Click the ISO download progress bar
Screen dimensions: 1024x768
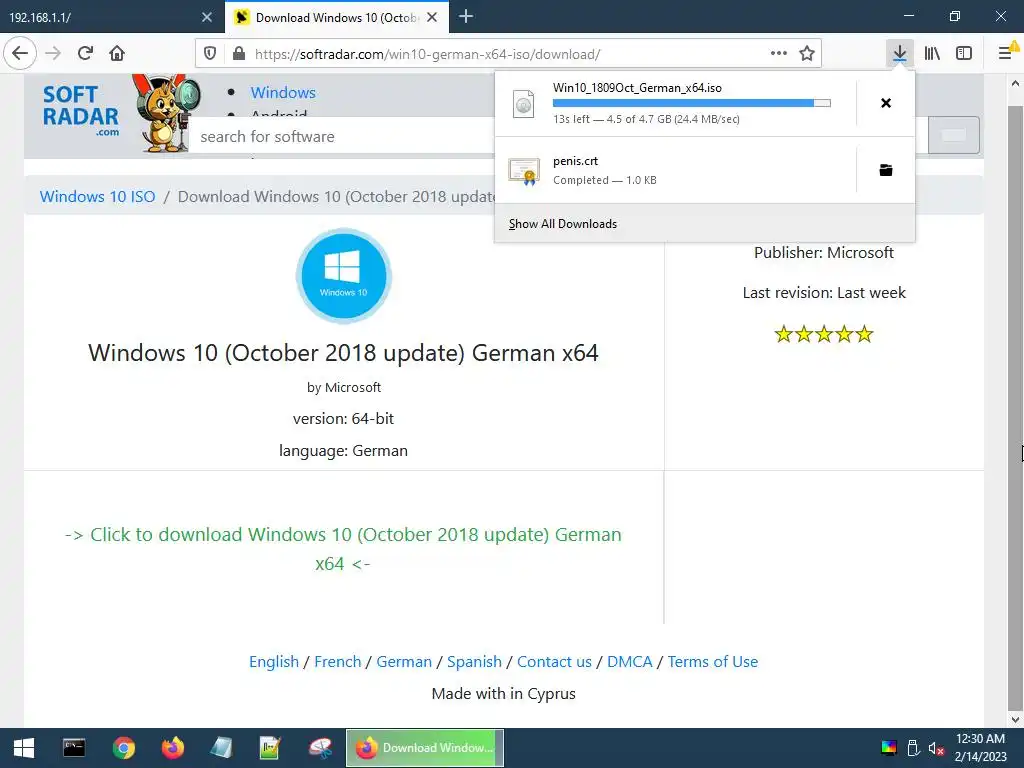pyautogui.click(x=692, y=103)
